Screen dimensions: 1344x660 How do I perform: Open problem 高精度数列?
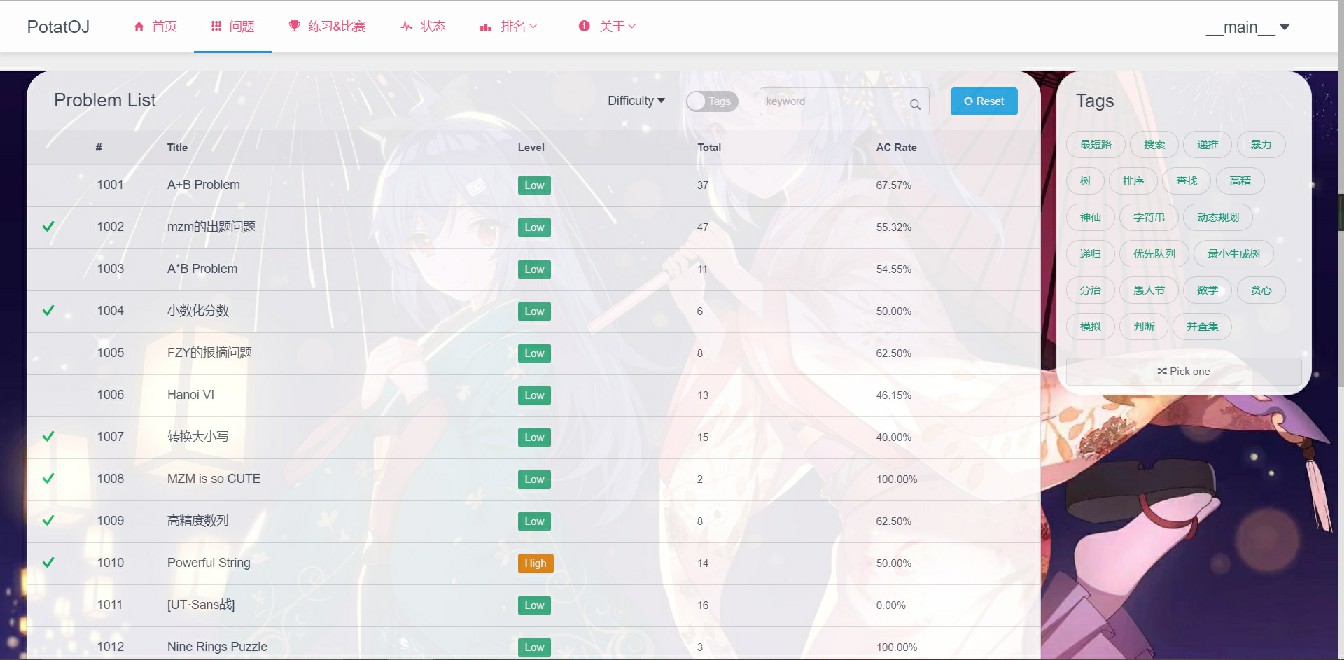tap(198, 521)
